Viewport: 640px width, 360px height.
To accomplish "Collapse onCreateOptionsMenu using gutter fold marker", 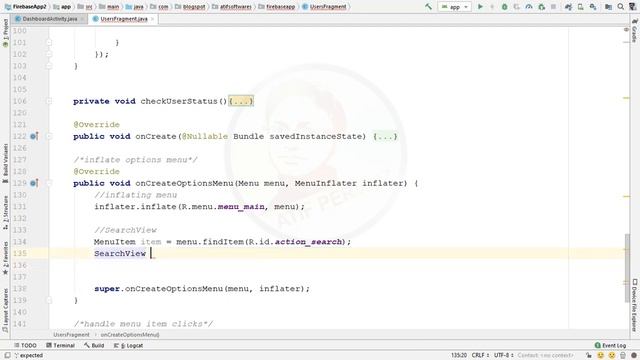I will coord(49,183).
